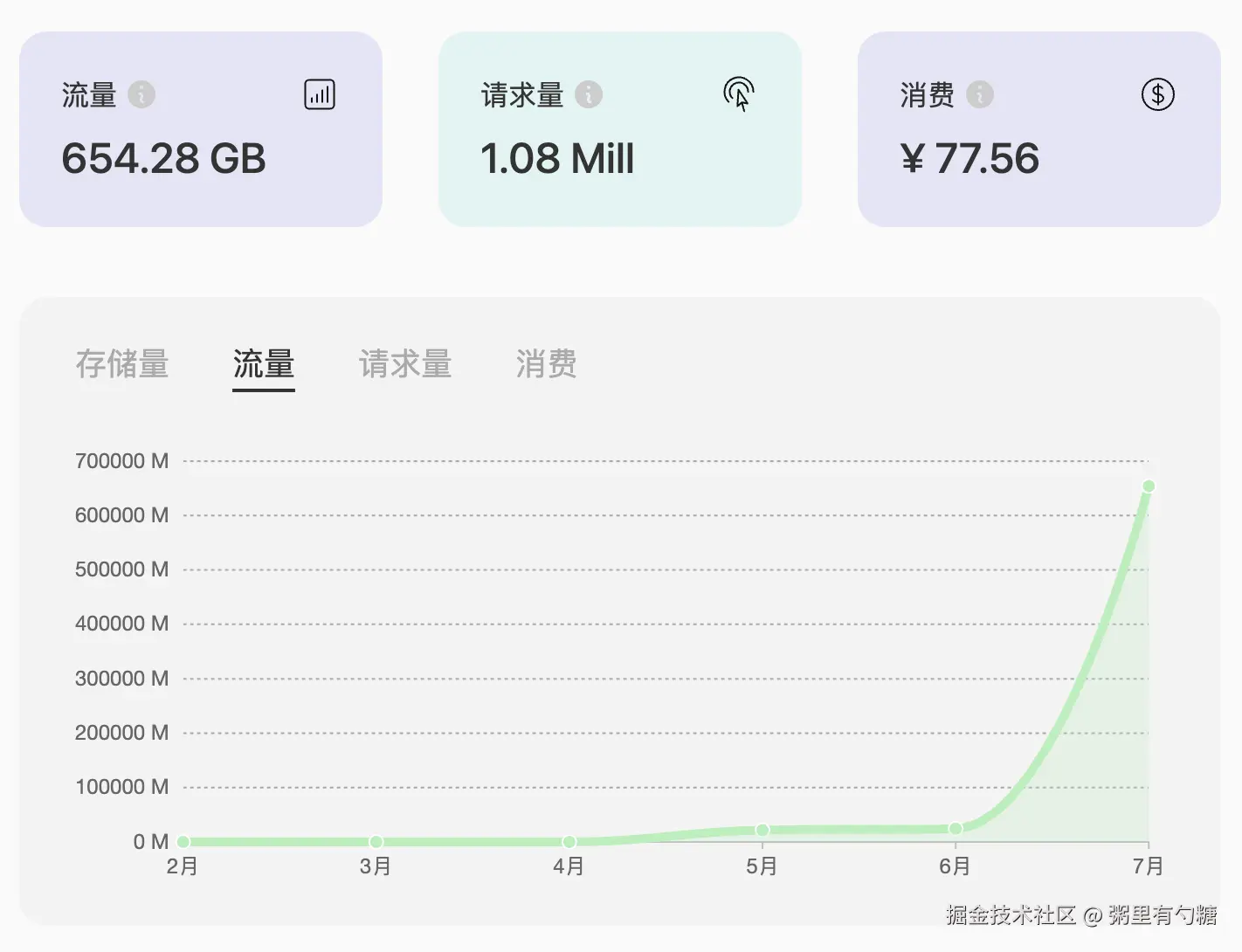The width and height of the screenshot is (1242, 952).
Task: Click the 6月 data point on line
Action: coord(956,829)
